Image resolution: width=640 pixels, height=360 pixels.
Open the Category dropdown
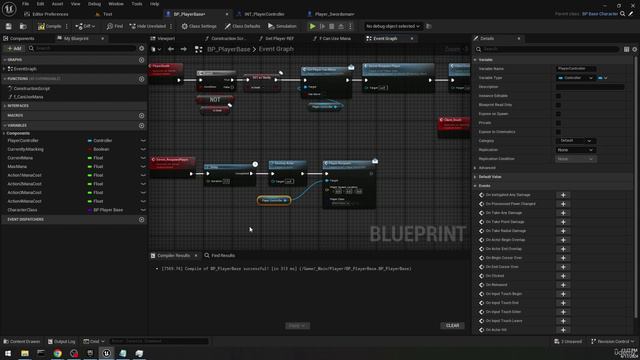pos(576,141)
